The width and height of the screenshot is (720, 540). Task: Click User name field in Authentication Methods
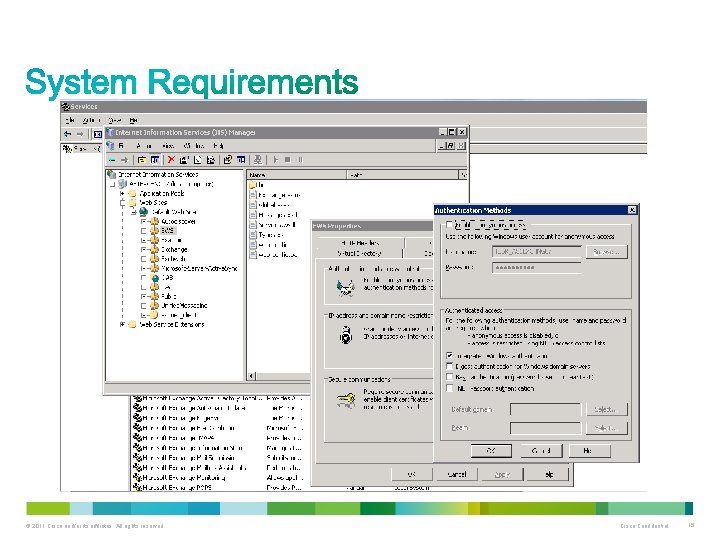(x=537, y=252)
